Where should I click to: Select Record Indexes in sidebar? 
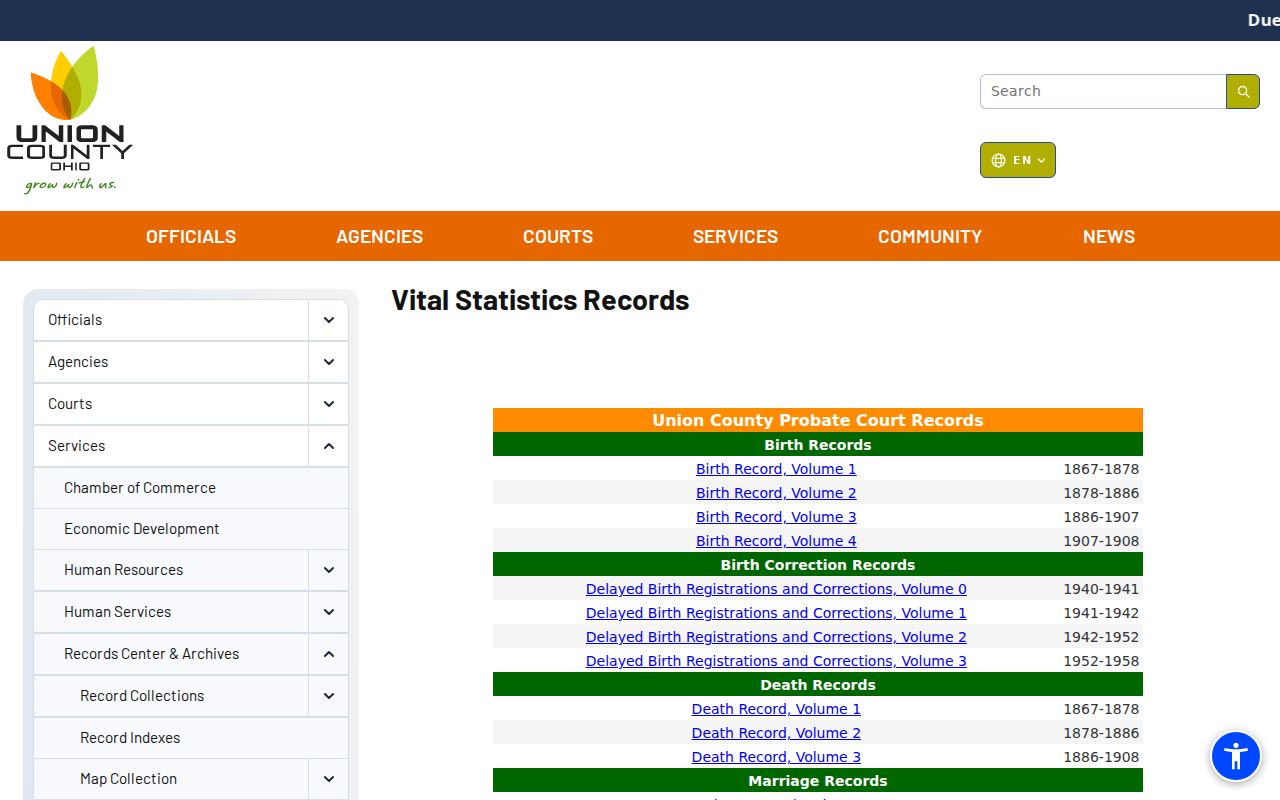click(x=191, y=738)
